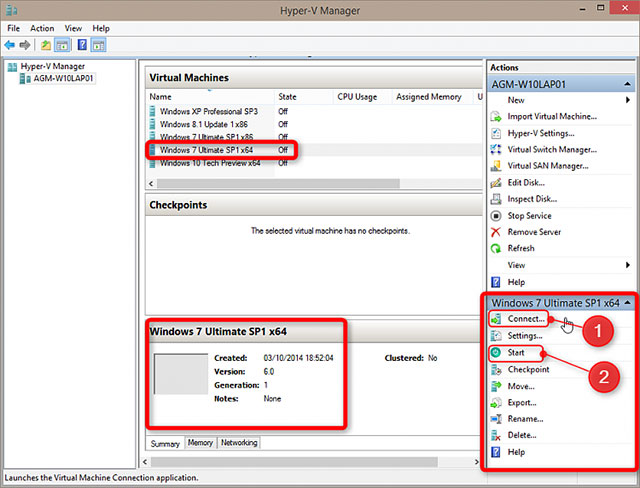Screen dimensions: 640x488
Task: Toggle the Action pane toolbar icon
Action: coord(98,45)
